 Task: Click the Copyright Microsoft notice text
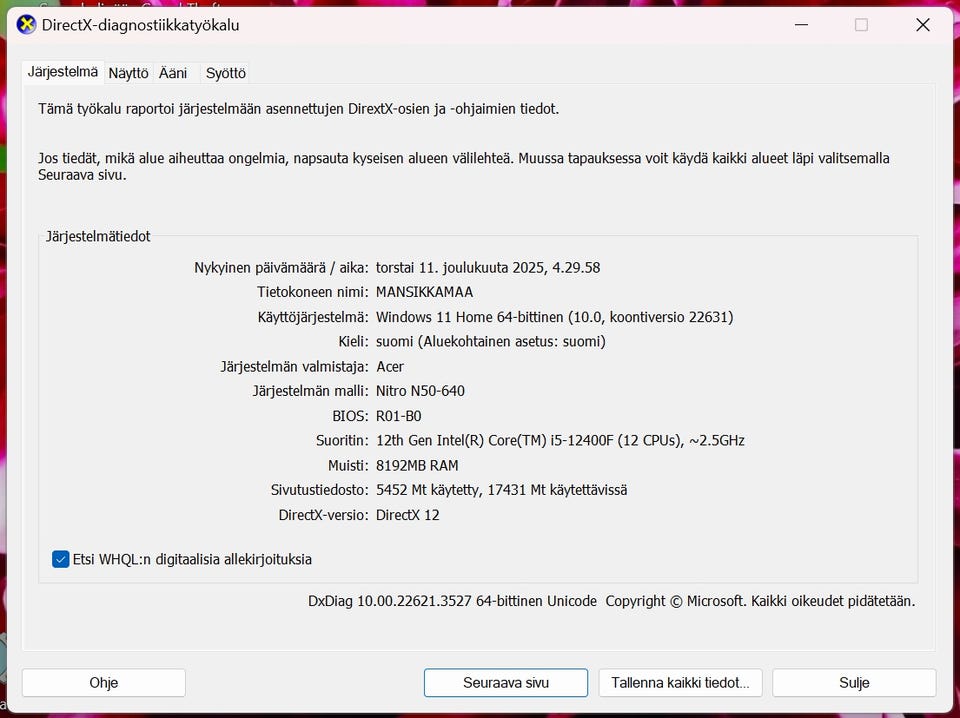[x=760, y=601]
